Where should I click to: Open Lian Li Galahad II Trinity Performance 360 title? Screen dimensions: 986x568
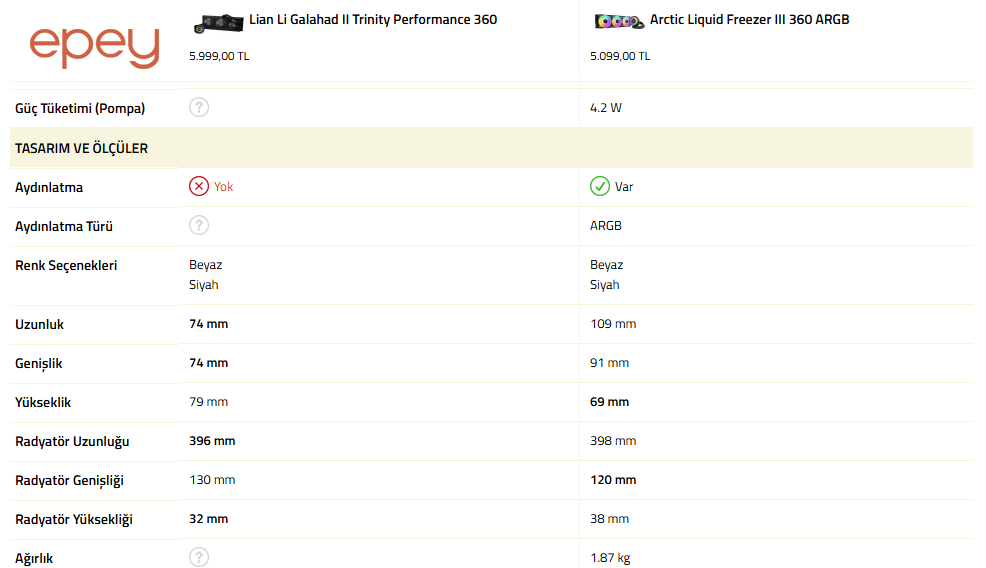pyautogui.click(x=373, y=20)
